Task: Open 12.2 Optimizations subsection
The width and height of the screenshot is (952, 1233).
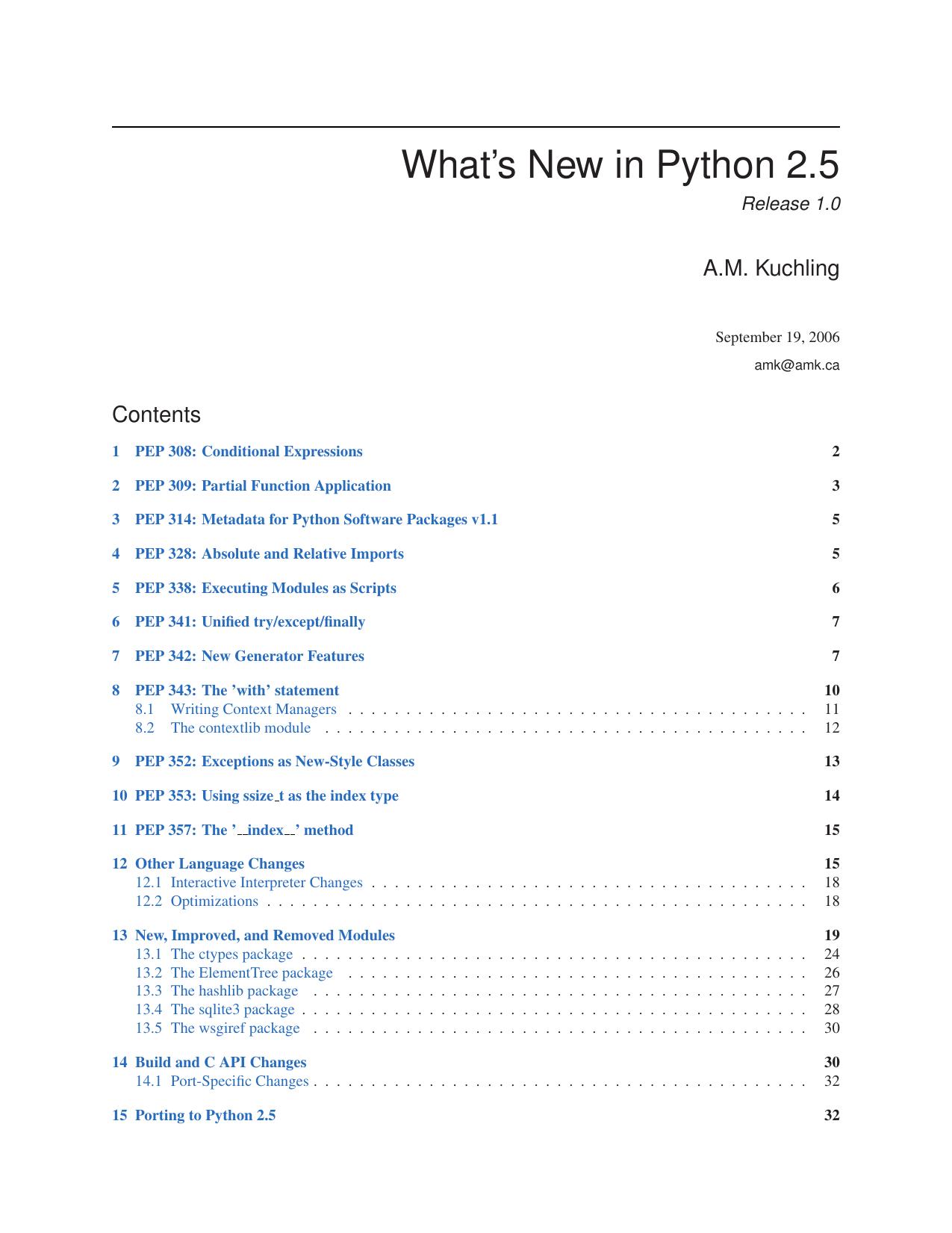Action: click(x=196, y=901)
